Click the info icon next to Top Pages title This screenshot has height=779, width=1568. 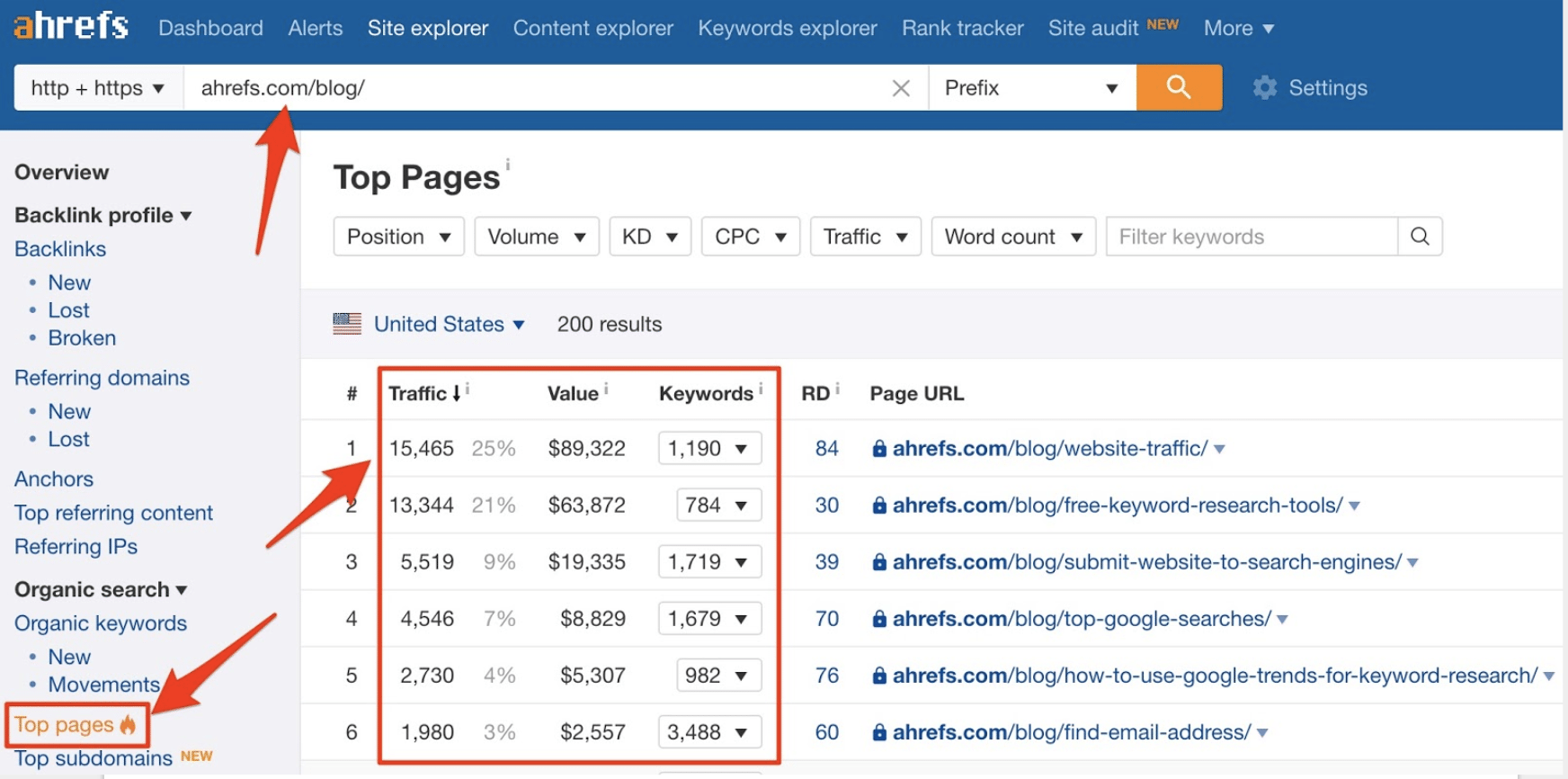[x=508, y=165]
